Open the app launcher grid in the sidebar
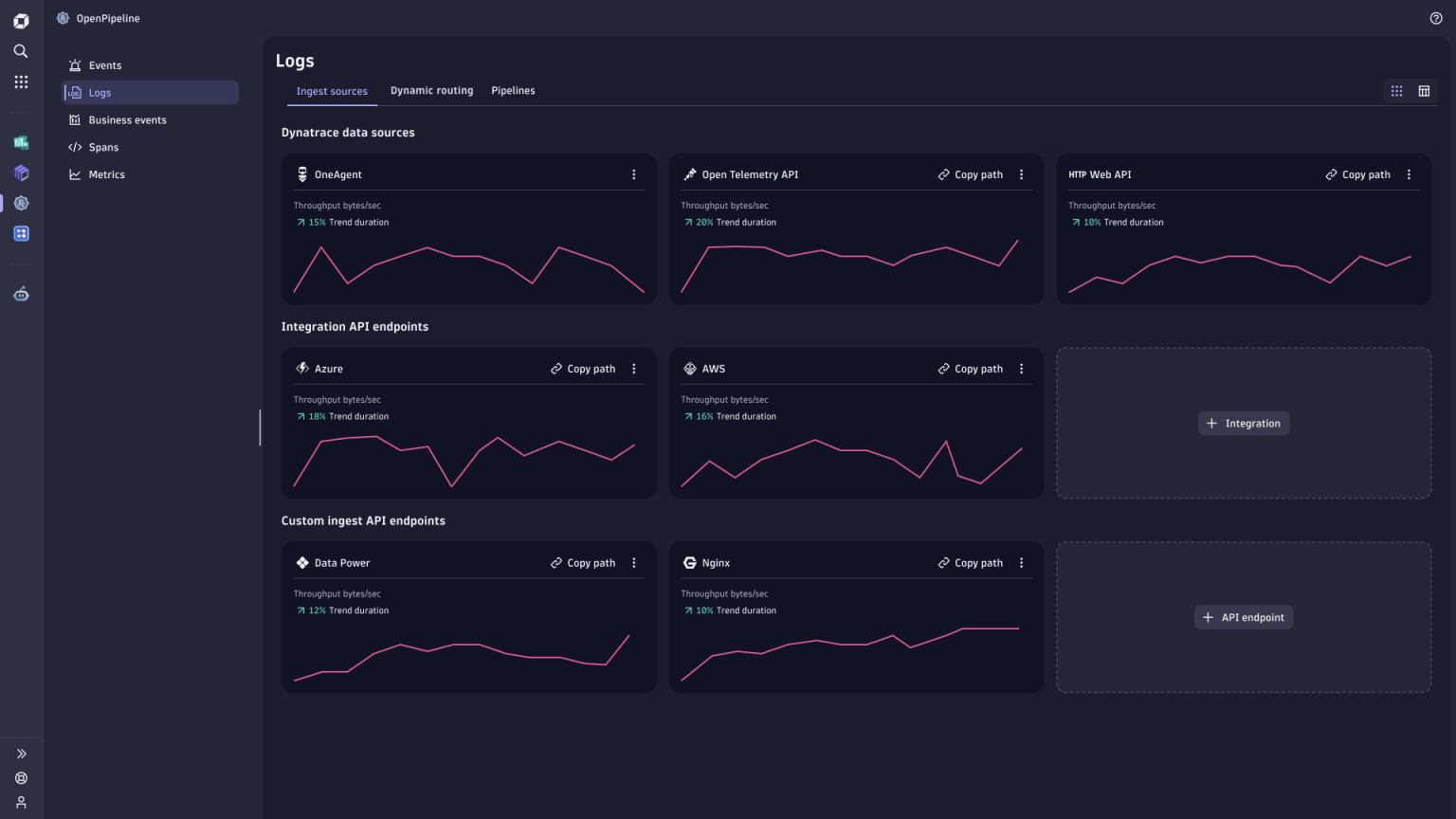Screen dimensions: 1456x819 (21, 82)
